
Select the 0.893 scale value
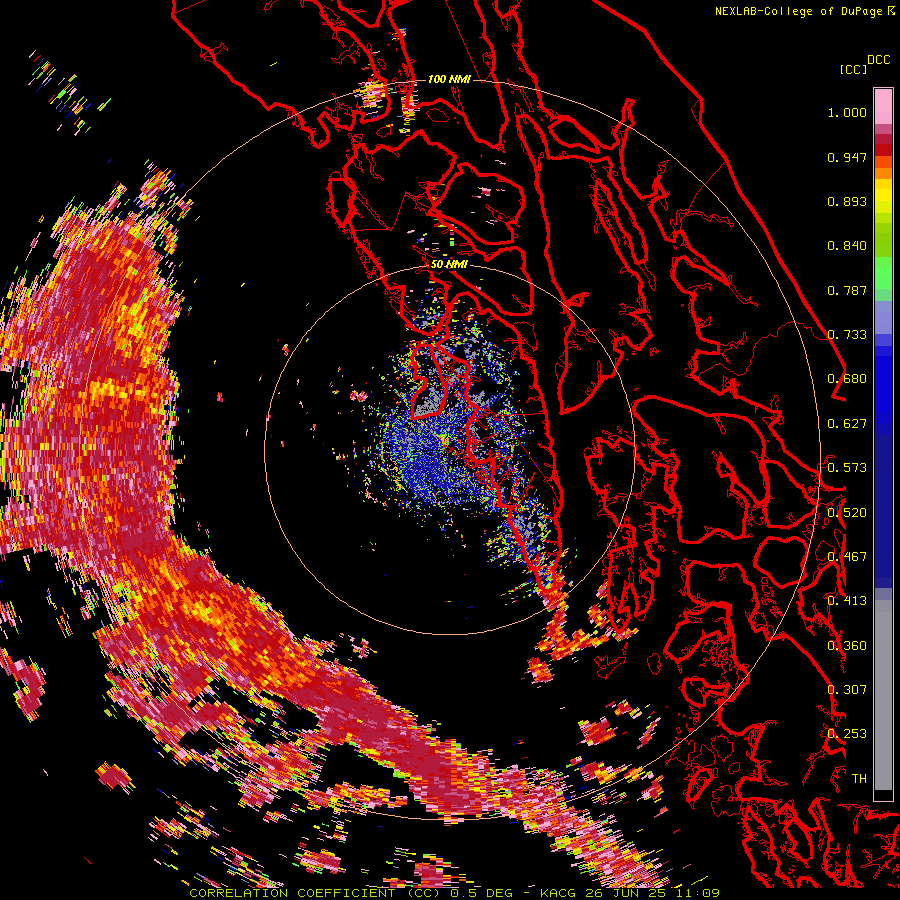coord(847,201)
